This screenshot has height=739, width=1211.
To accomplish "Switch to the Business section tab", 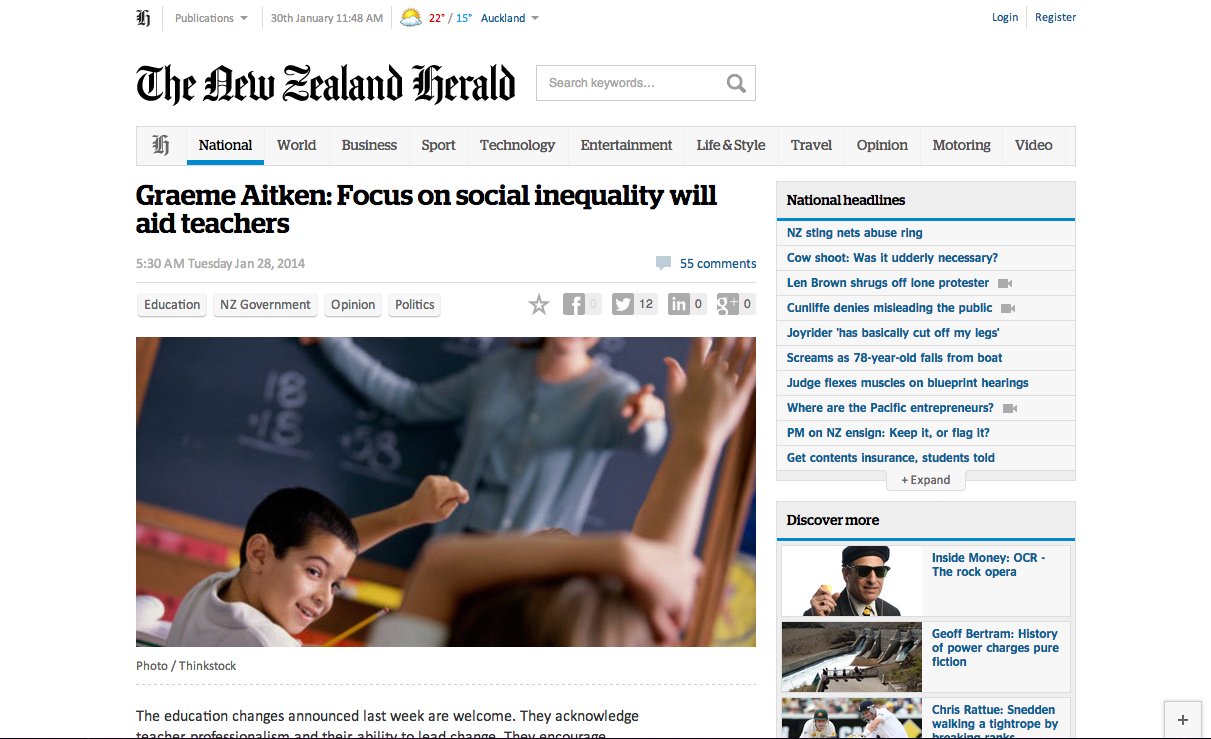I will coord(369,145).
